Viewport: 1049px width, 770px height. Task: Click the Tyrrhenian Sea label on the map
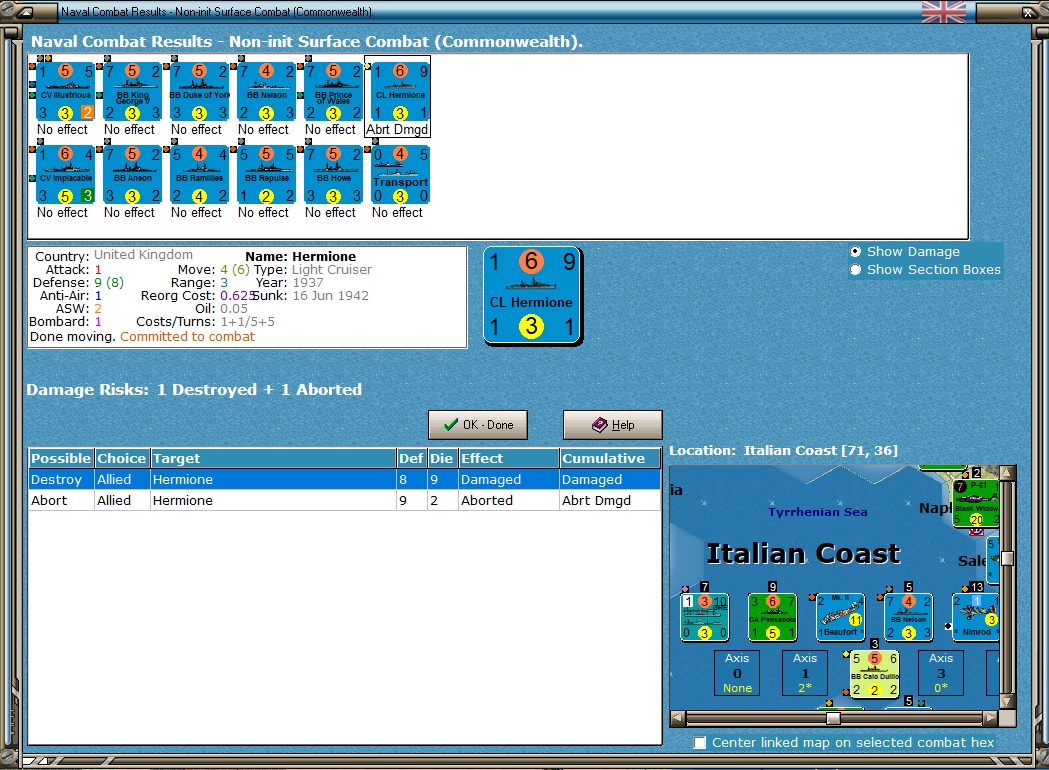coord(818,512)
